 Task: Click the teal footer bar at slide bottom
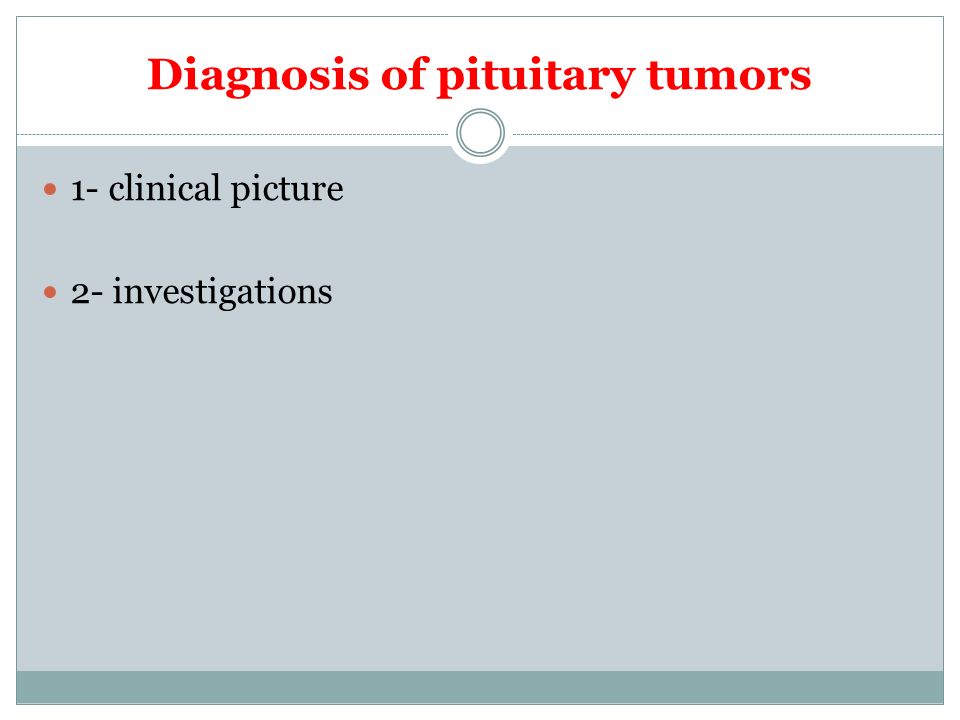[480, 687]
